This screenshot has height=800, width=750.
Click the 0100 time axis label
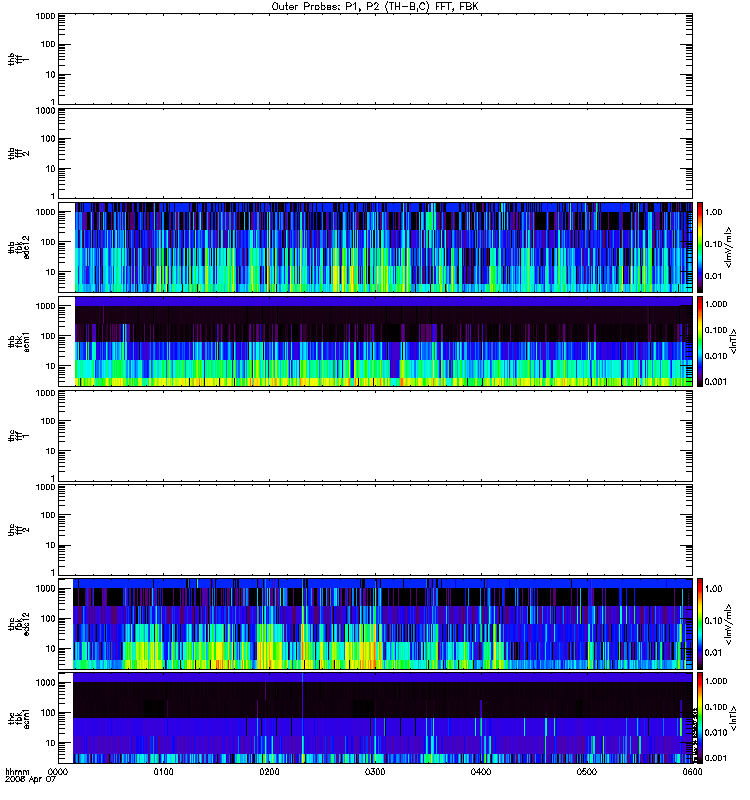[163, 772]
